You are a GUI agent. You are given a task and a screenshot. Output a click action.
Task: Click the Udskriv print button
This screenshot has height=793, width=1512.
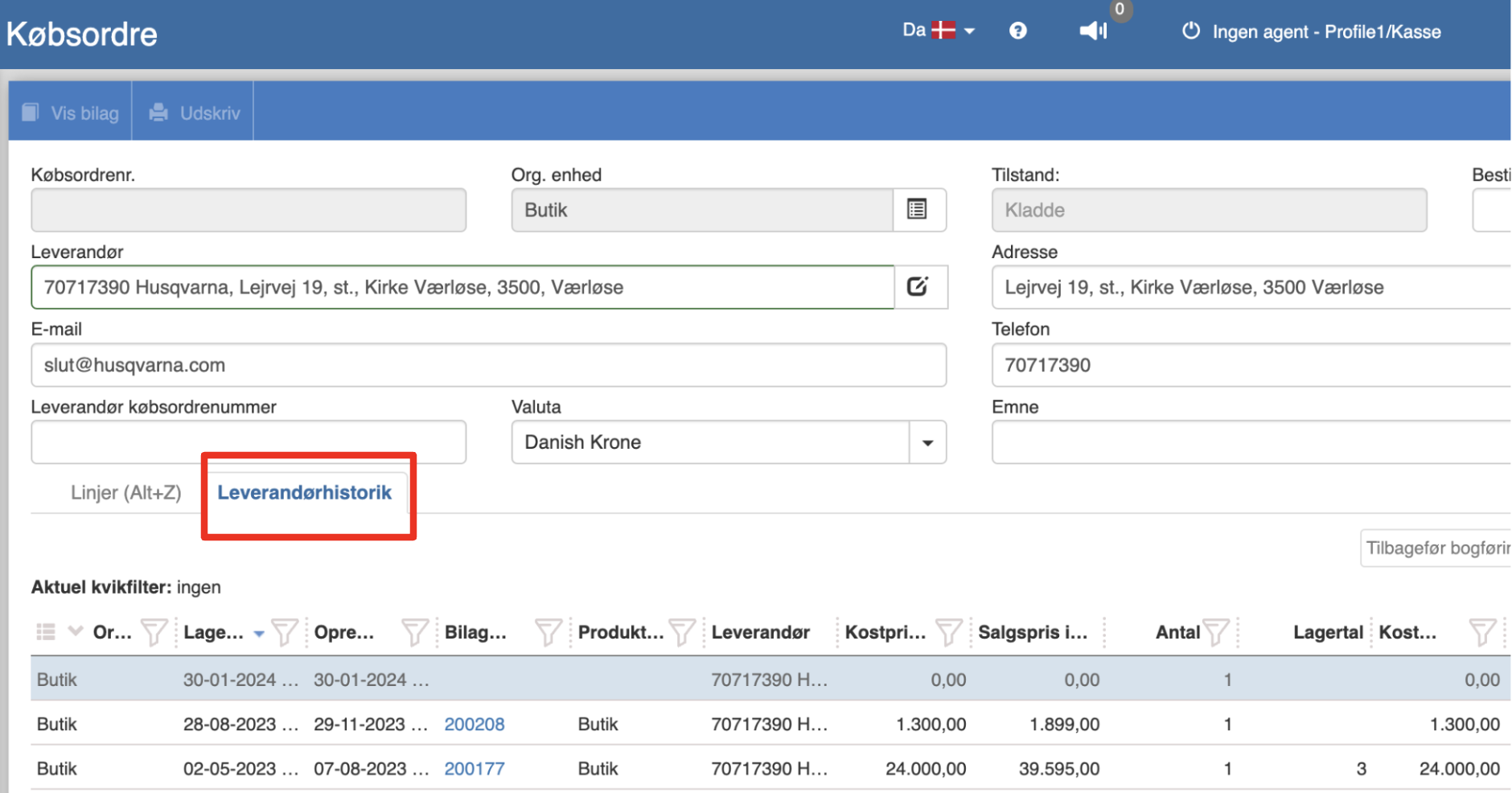[194, 113]
